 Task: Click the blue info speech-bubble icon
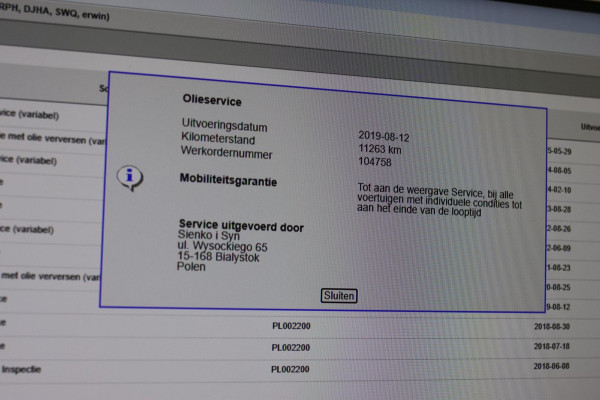coord(130,178)
